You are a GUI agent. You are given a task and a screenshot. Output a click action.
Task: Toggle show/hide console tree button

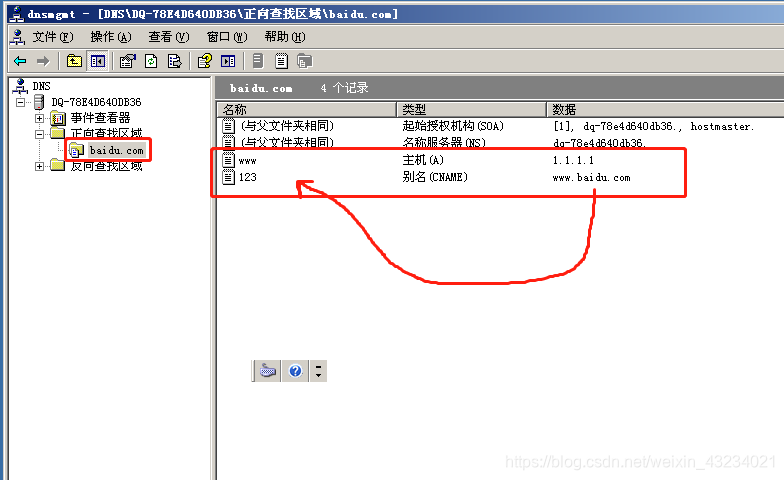pos(98,61)
